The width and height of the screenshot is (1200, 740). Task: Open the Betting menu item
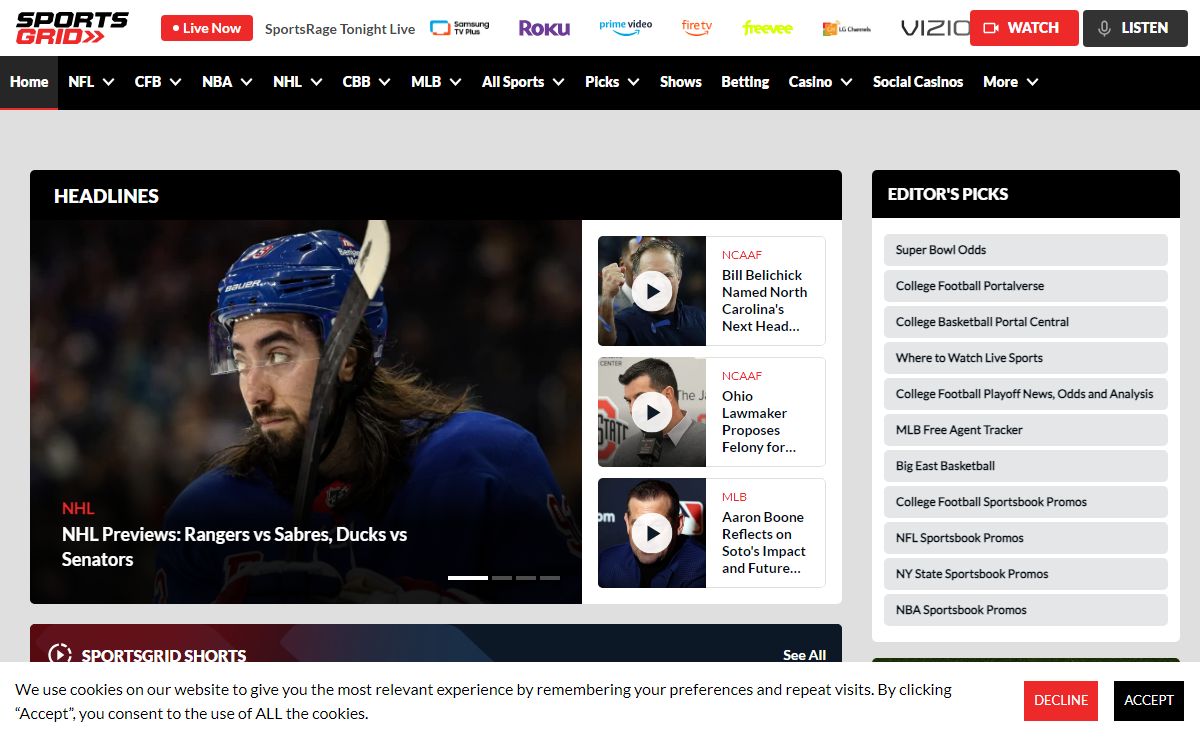tap(745, 82)
